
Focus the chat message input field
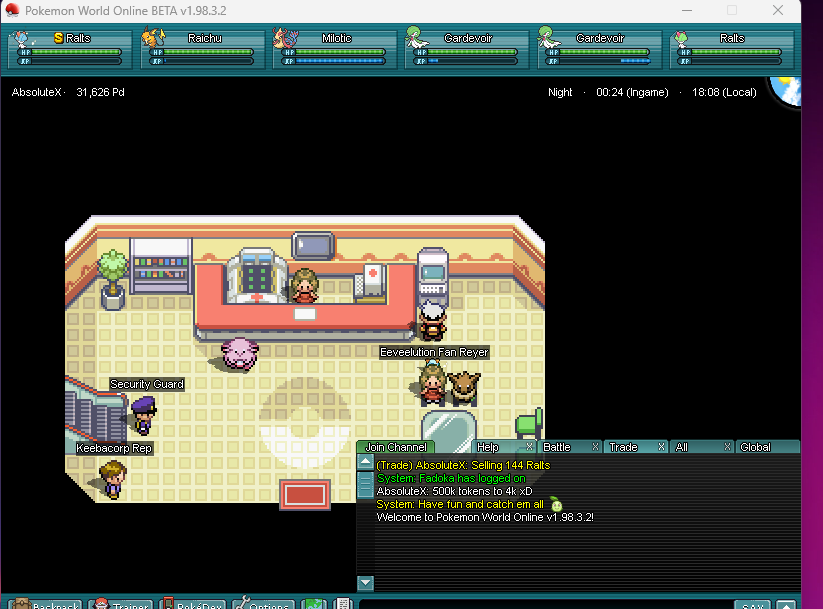point(546,605)
